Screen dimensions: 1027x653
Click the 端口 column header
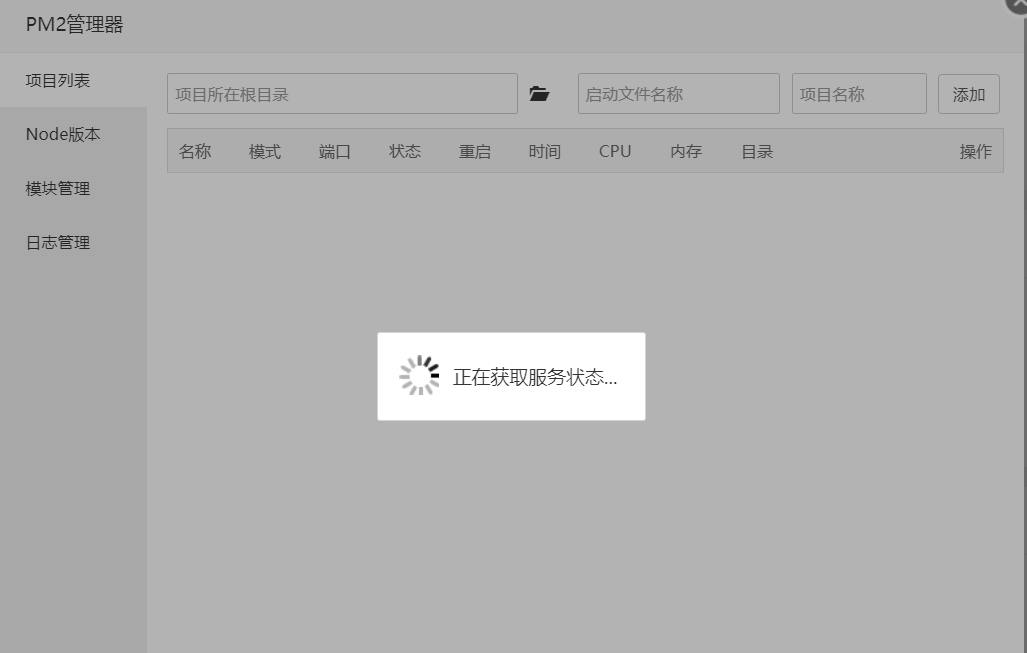tap(335, 151)
